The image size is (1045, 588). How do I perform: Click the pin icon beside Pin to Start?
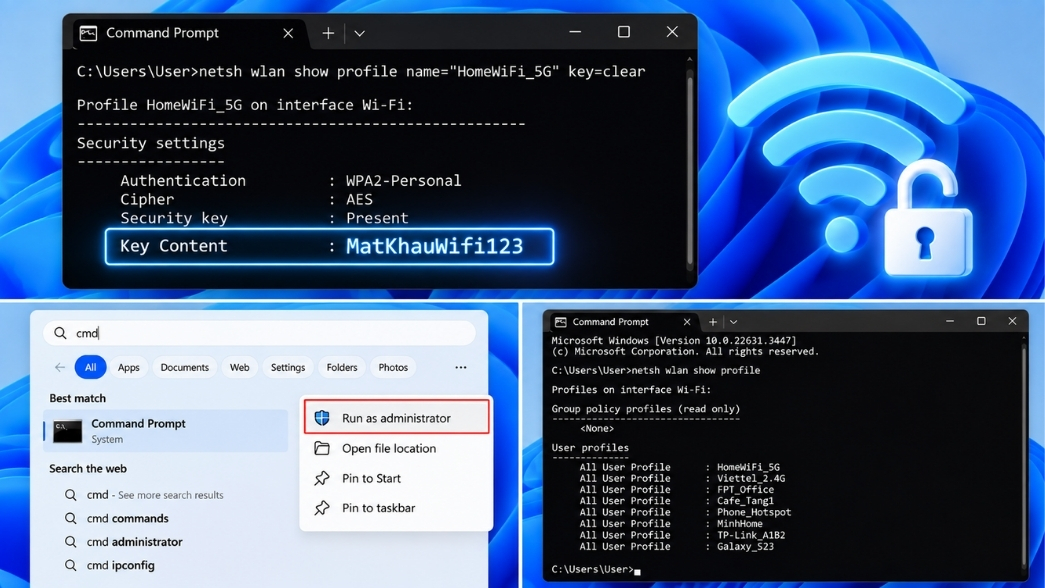click(x=322, y=478)
